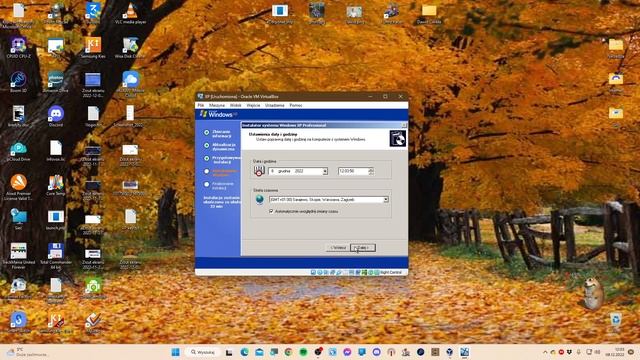The image size is (640, 360).
Task: Open the Widok menu in VirtualBox
Action: coord(236,105)
